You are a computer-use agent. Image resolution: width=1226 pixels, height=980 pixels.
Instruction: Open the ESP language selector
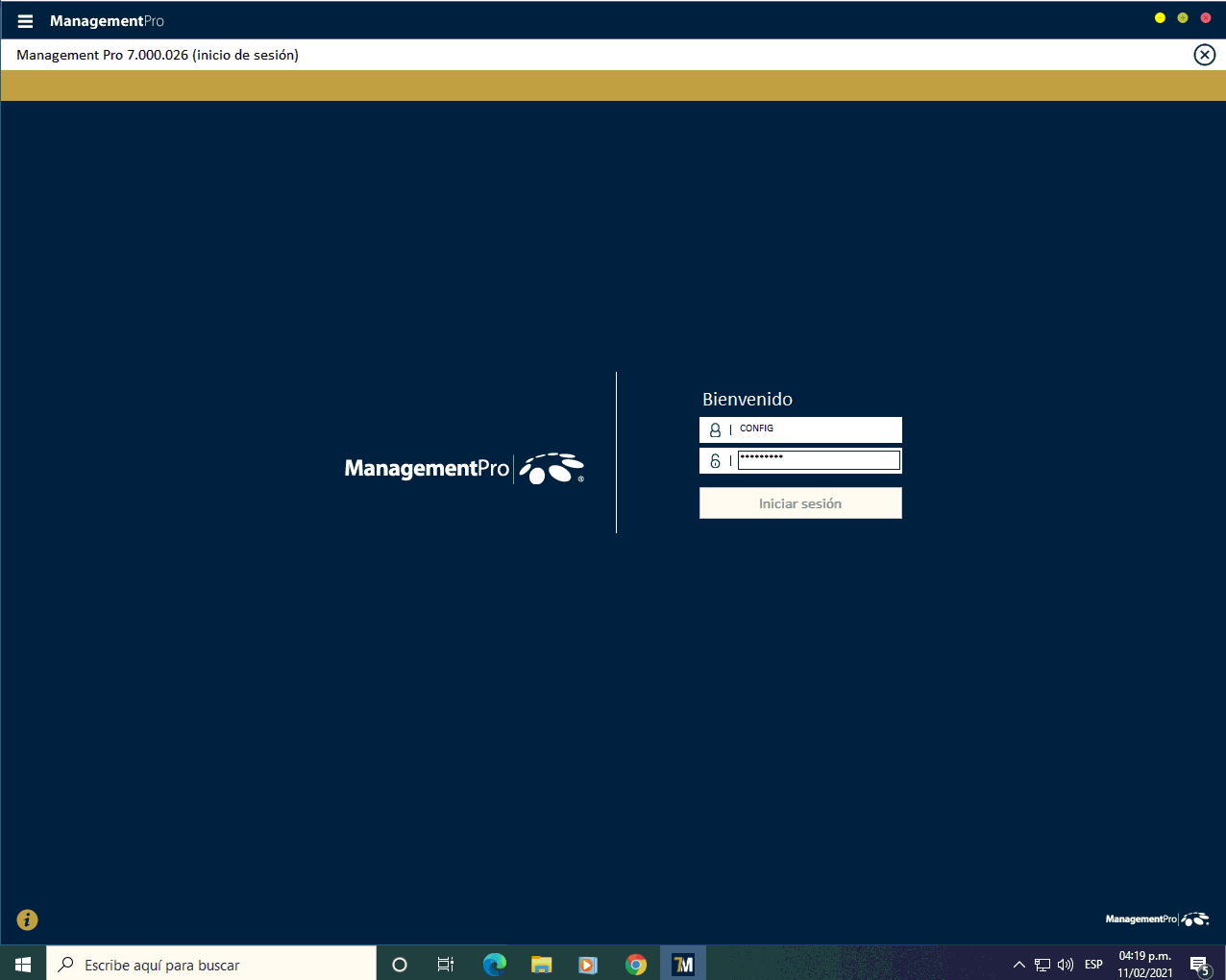point(1093,964)
